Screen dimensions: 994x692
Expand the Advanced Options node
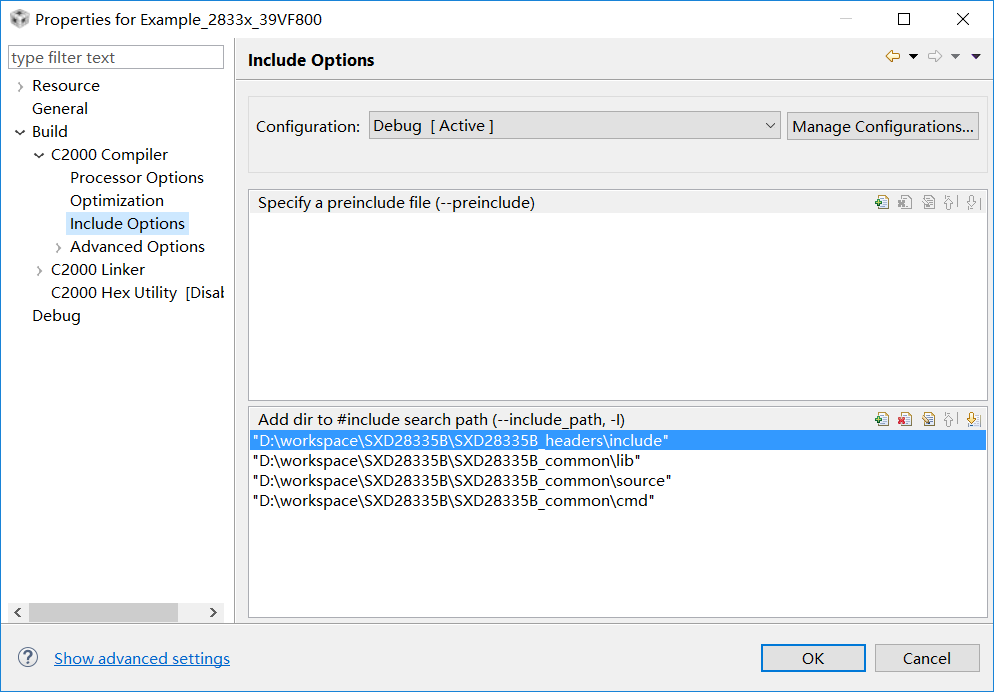pos(58,247)
